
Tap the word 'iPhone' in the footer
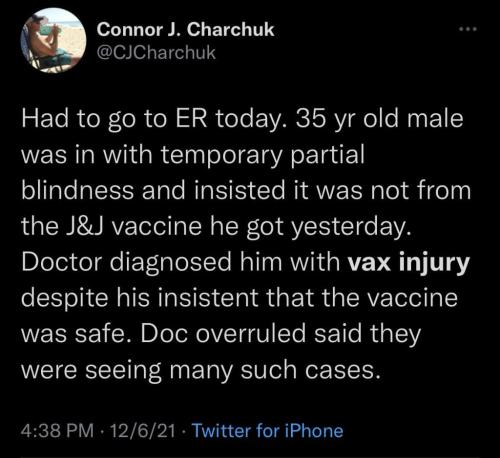(x=314, y=430)
